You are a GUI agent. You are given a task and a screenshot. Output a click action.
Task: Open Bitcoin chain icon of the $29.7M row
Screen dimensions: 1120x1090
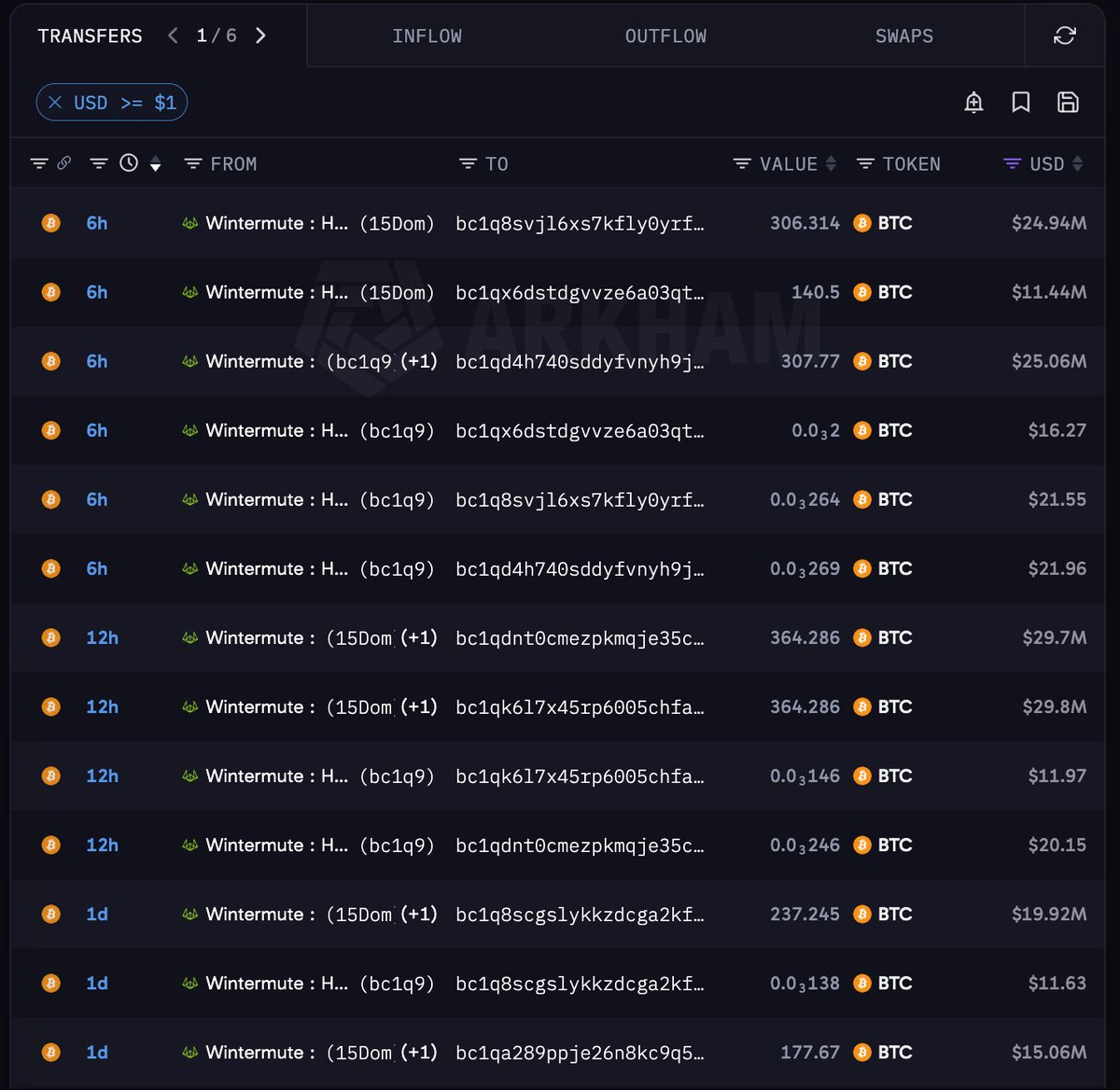click(x=51, y=637)
